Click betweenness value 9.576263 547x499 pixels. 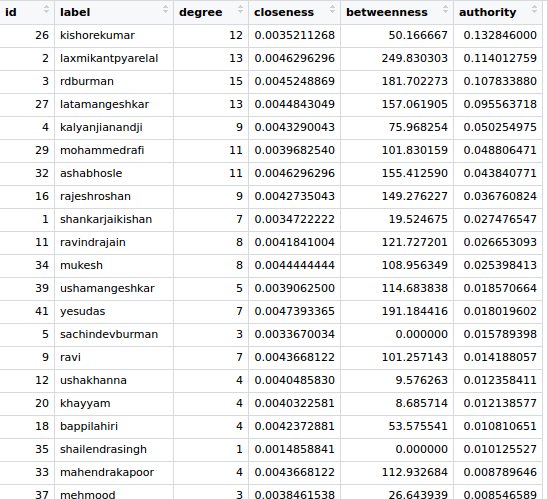click(x=421, y=381)
